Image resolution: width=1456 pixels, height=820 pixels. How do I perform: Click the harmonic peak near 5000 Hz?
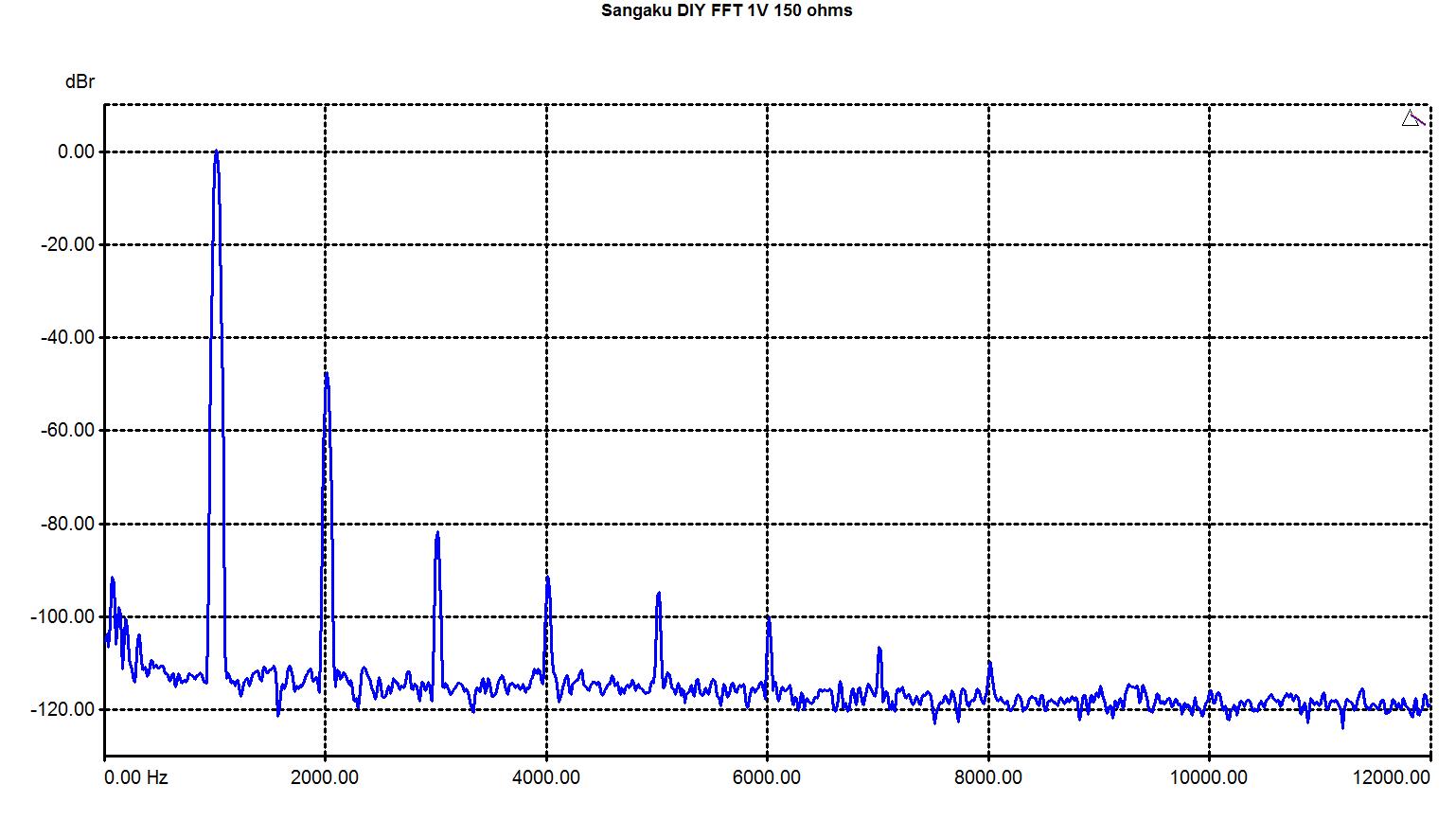tap(658, 594)
